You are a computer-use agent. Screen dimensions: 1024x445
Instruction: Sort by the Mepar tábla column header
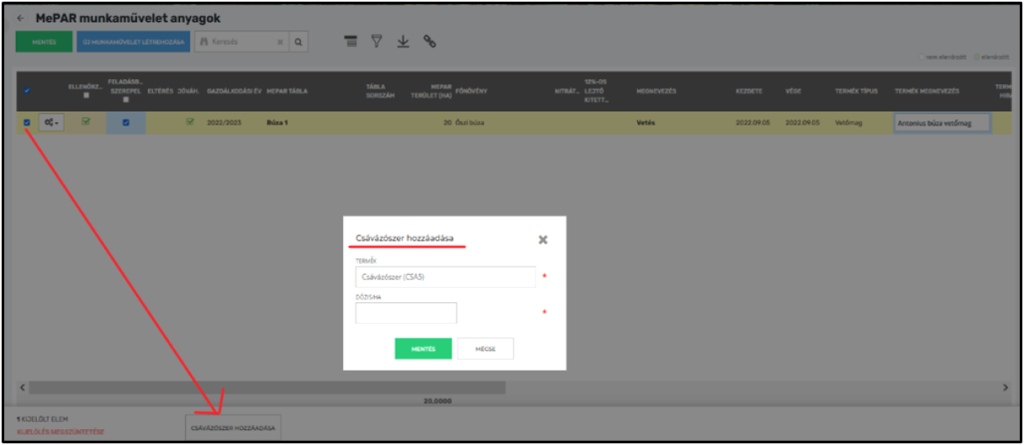287,91
